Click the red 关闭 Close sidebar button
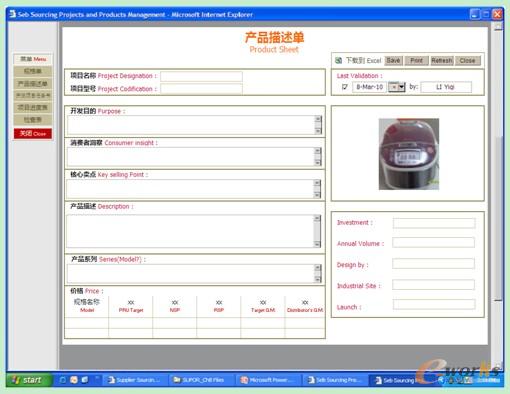 33,134
